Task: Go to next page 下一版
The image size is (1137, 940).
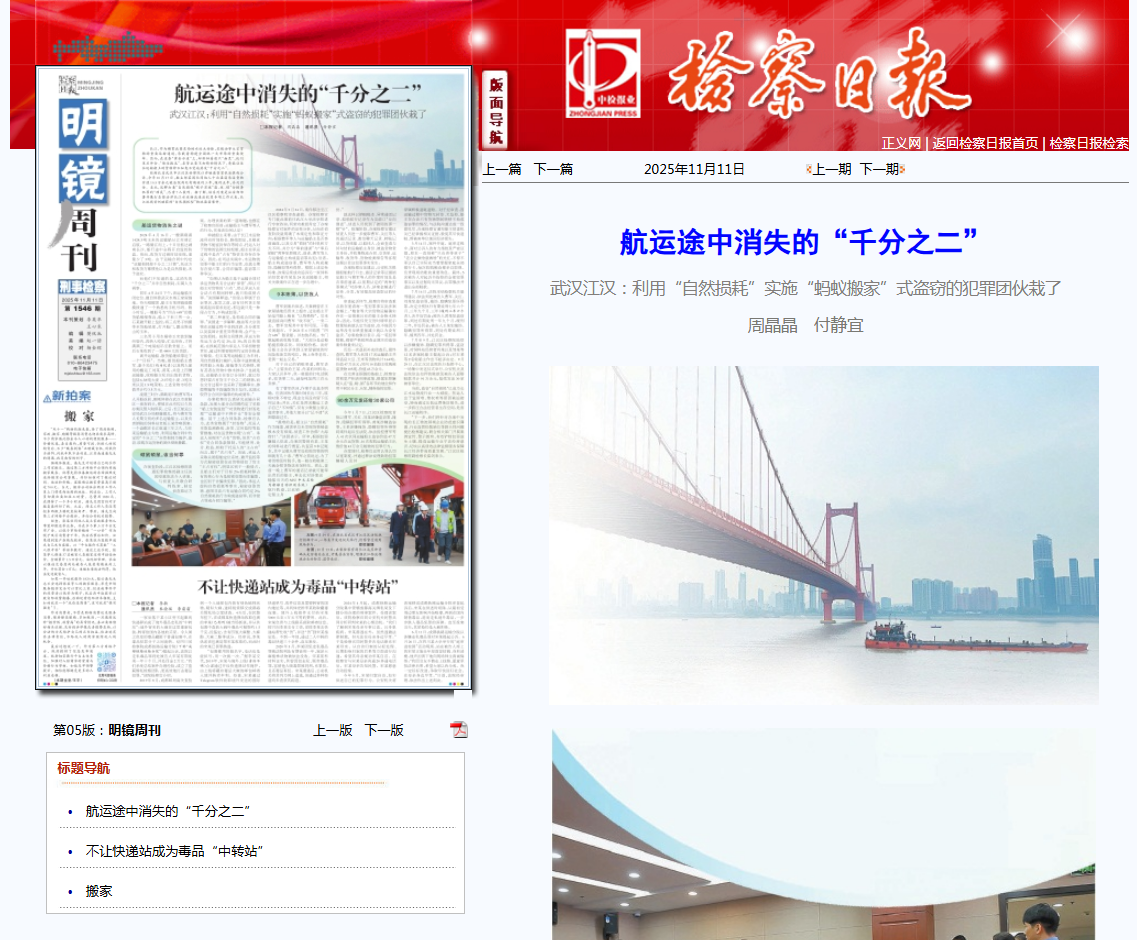Action: pyautogui.click(x=384, y=731)
